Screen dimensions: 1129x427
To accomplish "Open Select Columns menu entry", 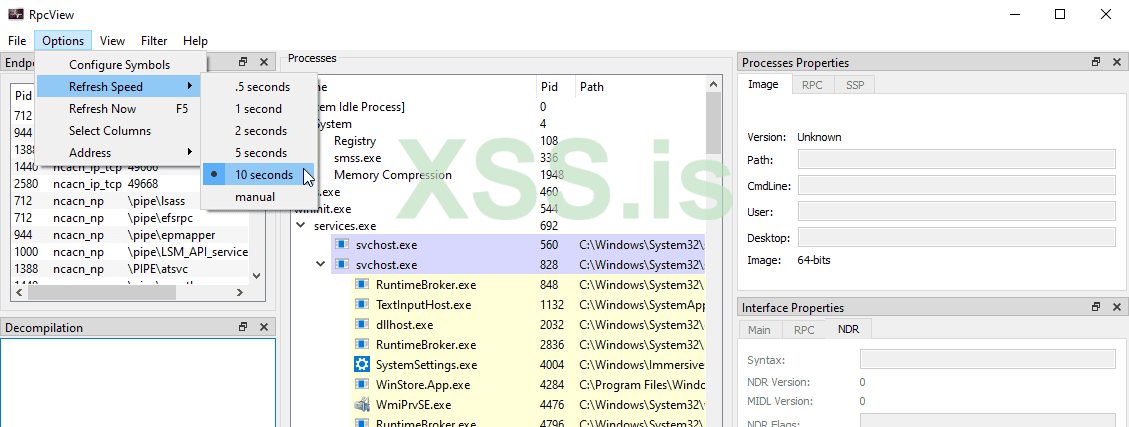I will click(120, 131).
